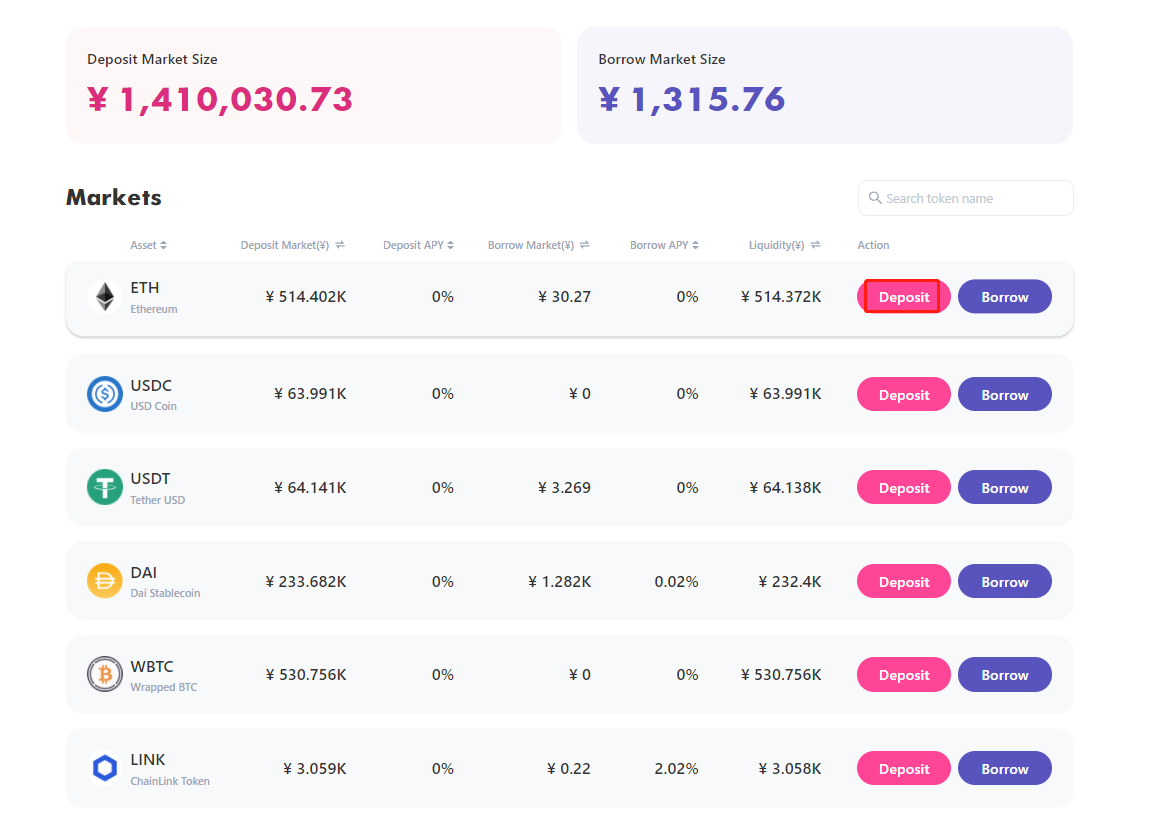Click the Markets section heading
The width and height of the screenshot is (1158, 834).
(x=114, y=197)
